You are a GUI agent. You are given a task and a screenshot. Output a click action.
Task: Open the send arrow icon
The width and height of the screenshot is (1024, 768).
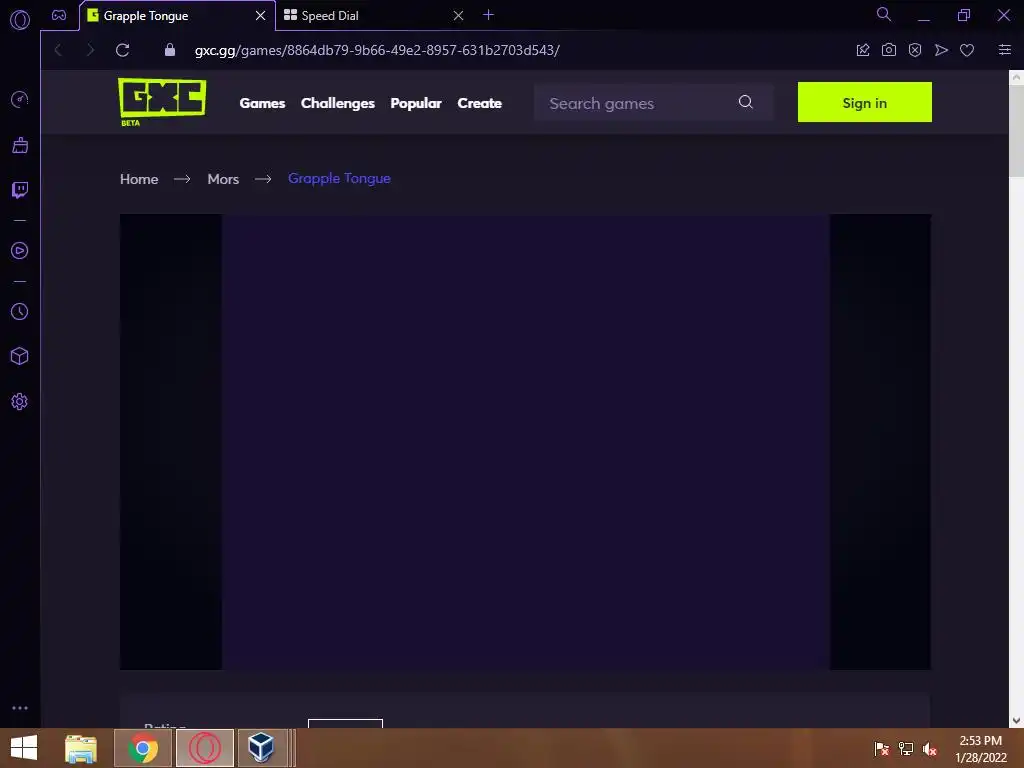point(941,50)
